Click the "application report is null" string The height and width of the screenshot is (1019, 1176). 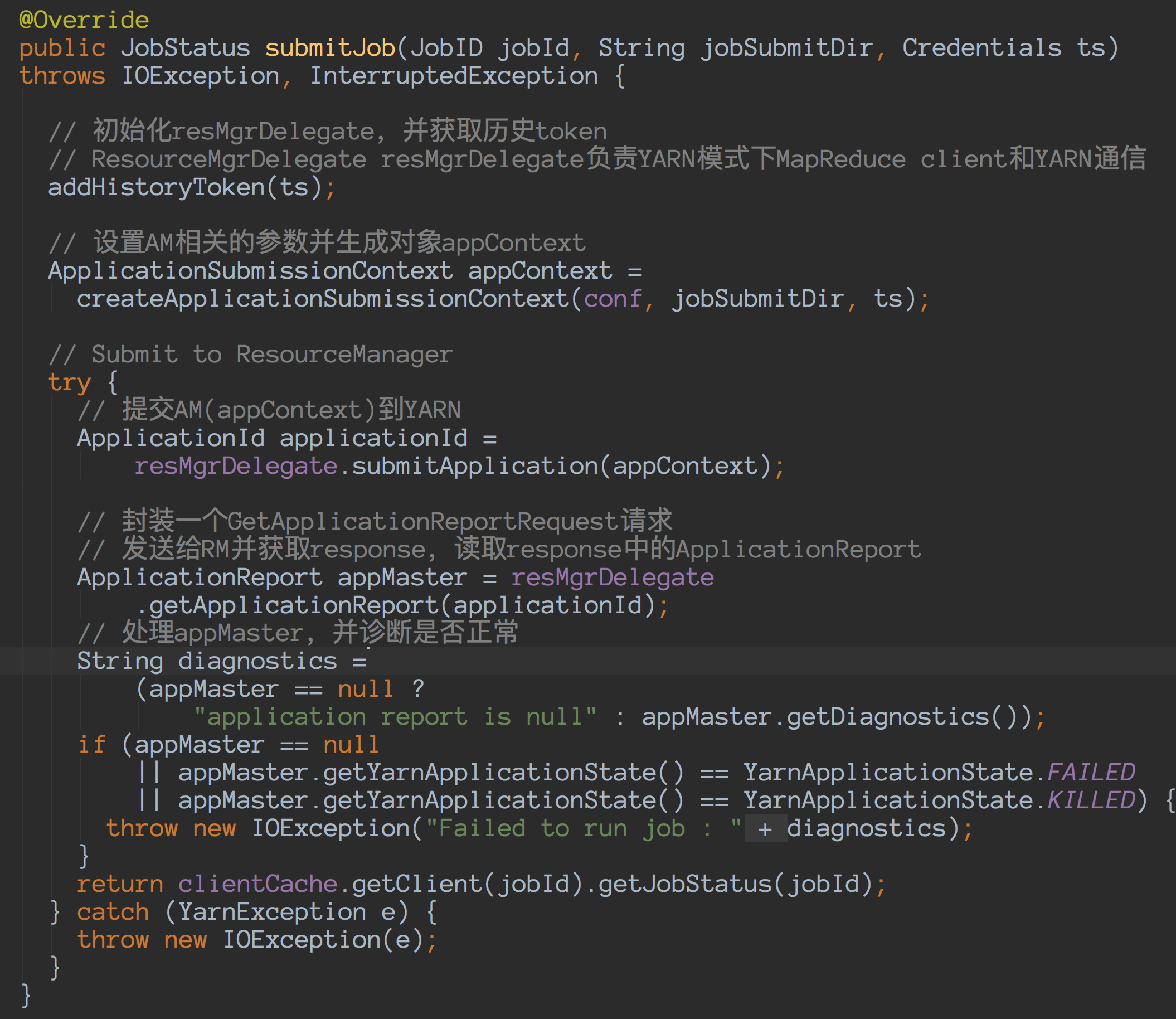click(395, 717)
